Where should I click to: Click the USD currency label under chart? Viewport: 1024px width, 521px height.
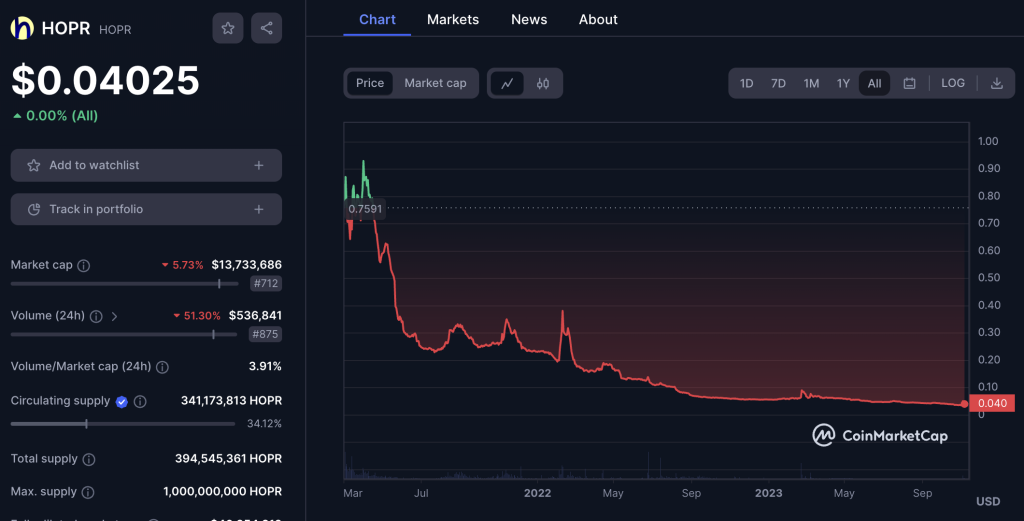(x=988, y=501)
